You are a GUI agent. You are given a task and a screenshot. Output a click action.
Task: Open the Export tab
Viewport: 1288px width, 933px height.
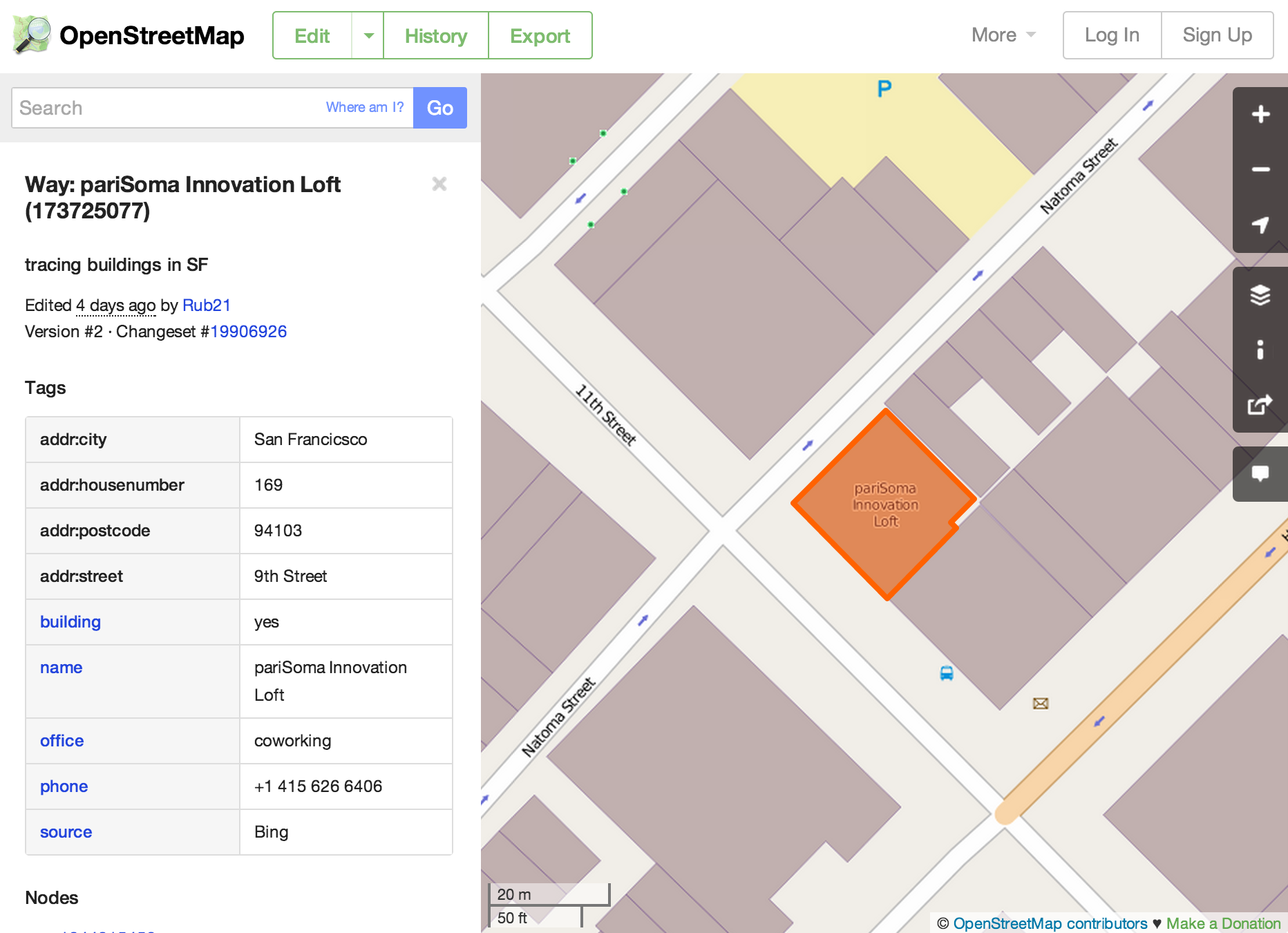540,36
